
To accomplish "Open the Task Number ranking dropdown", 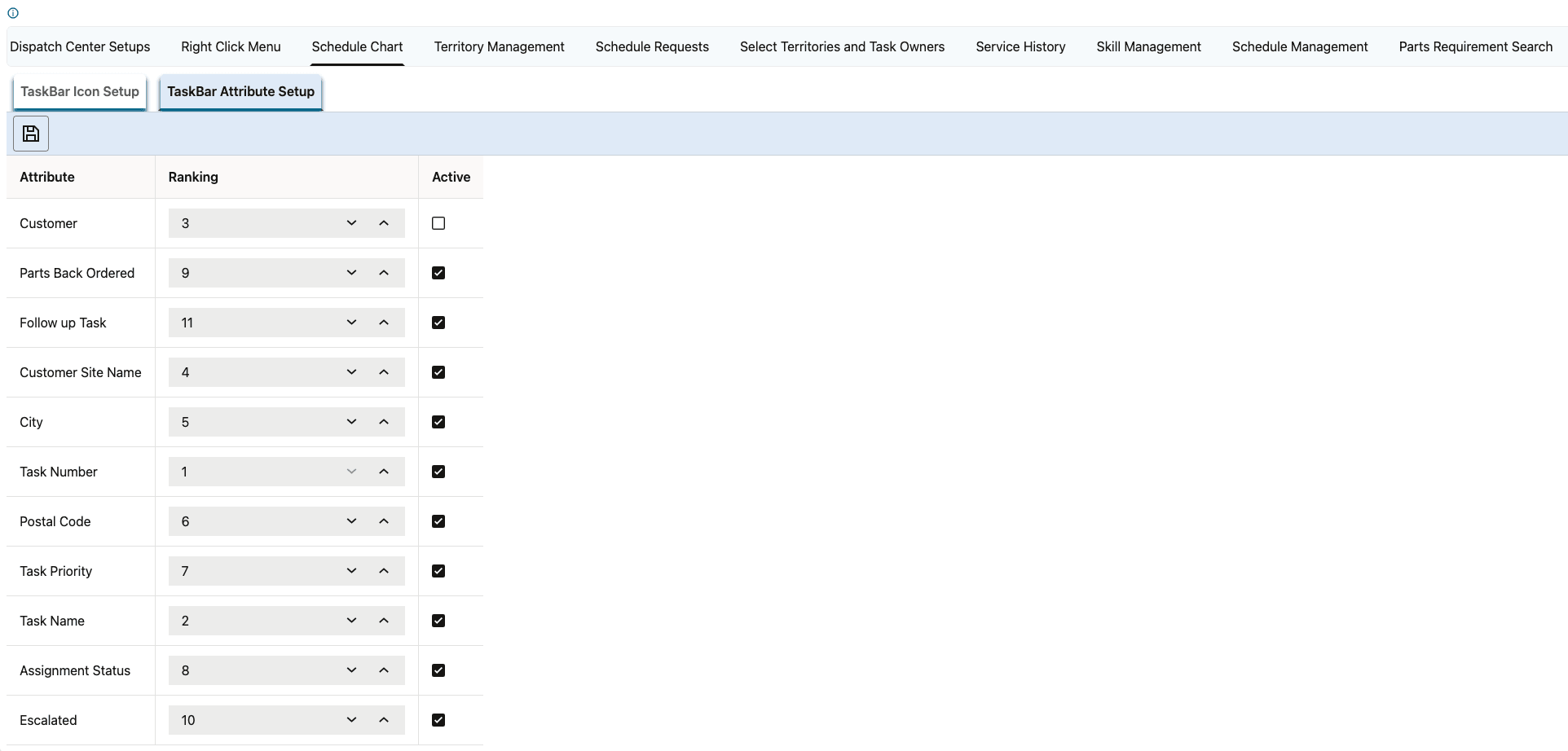I will [351, 471].
